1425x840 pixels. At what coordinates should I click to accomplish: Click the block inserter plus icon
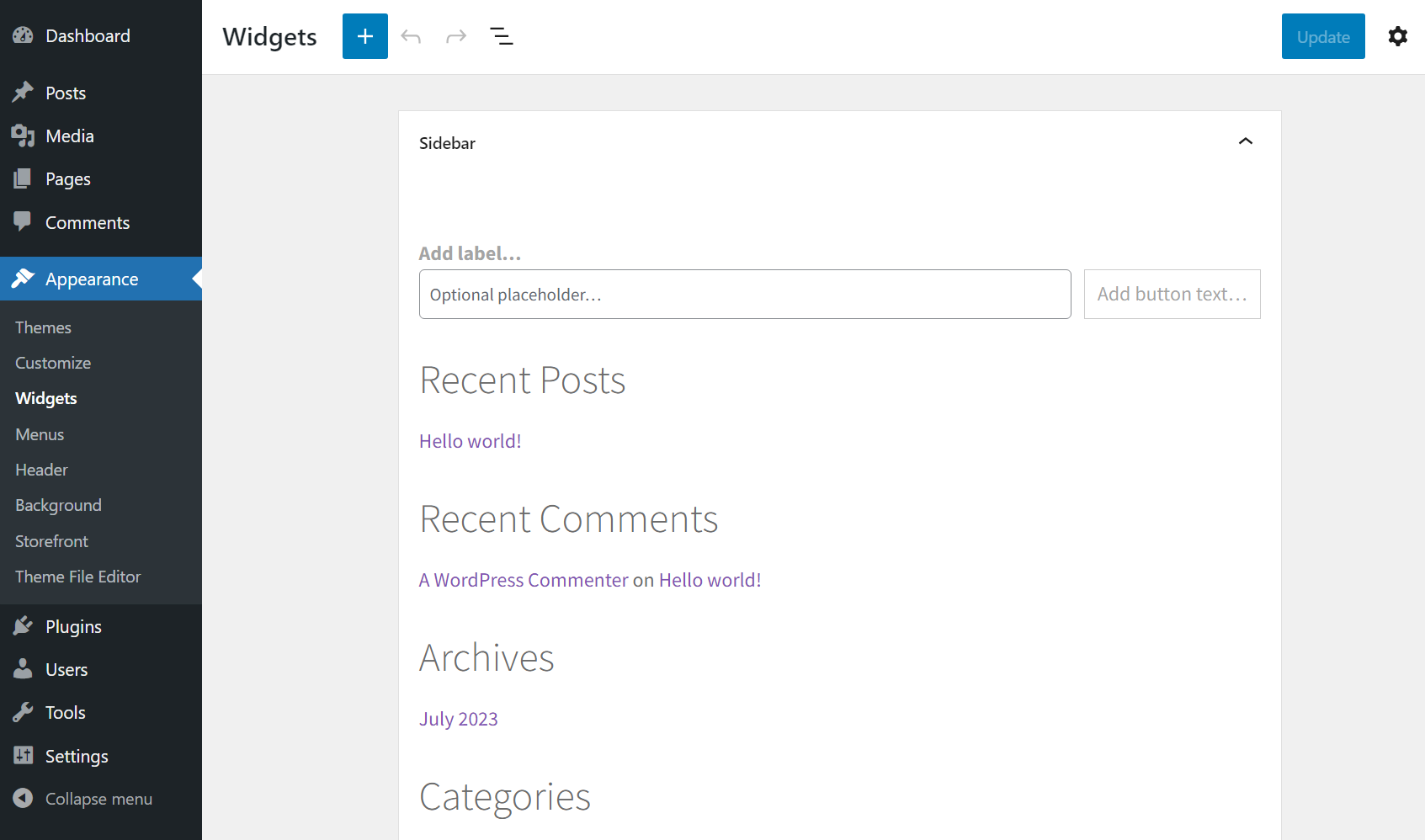(x=364, y=36)
